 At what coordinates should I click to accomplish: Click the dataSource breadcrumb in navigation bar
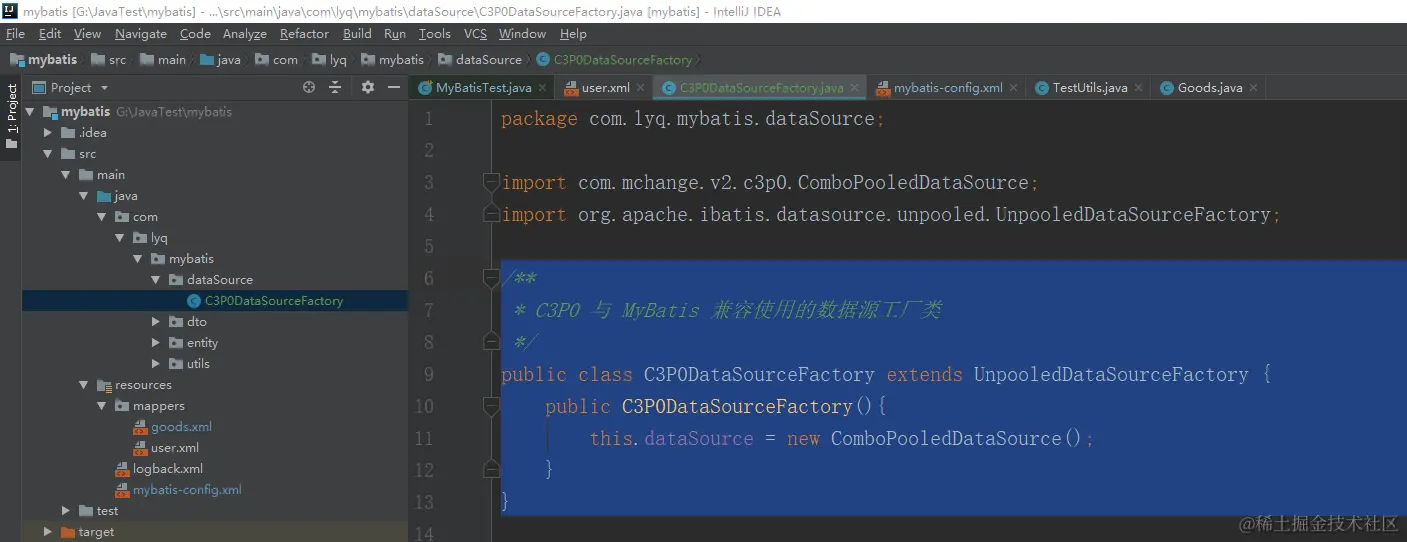pos(480,60)
